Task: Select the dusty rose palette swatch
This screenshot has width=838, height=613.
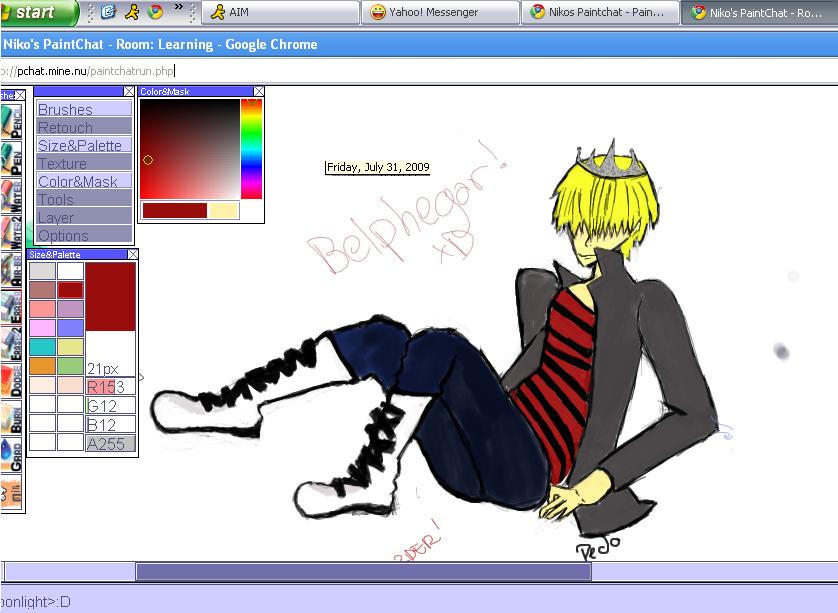Action: (x=42, y=290)
